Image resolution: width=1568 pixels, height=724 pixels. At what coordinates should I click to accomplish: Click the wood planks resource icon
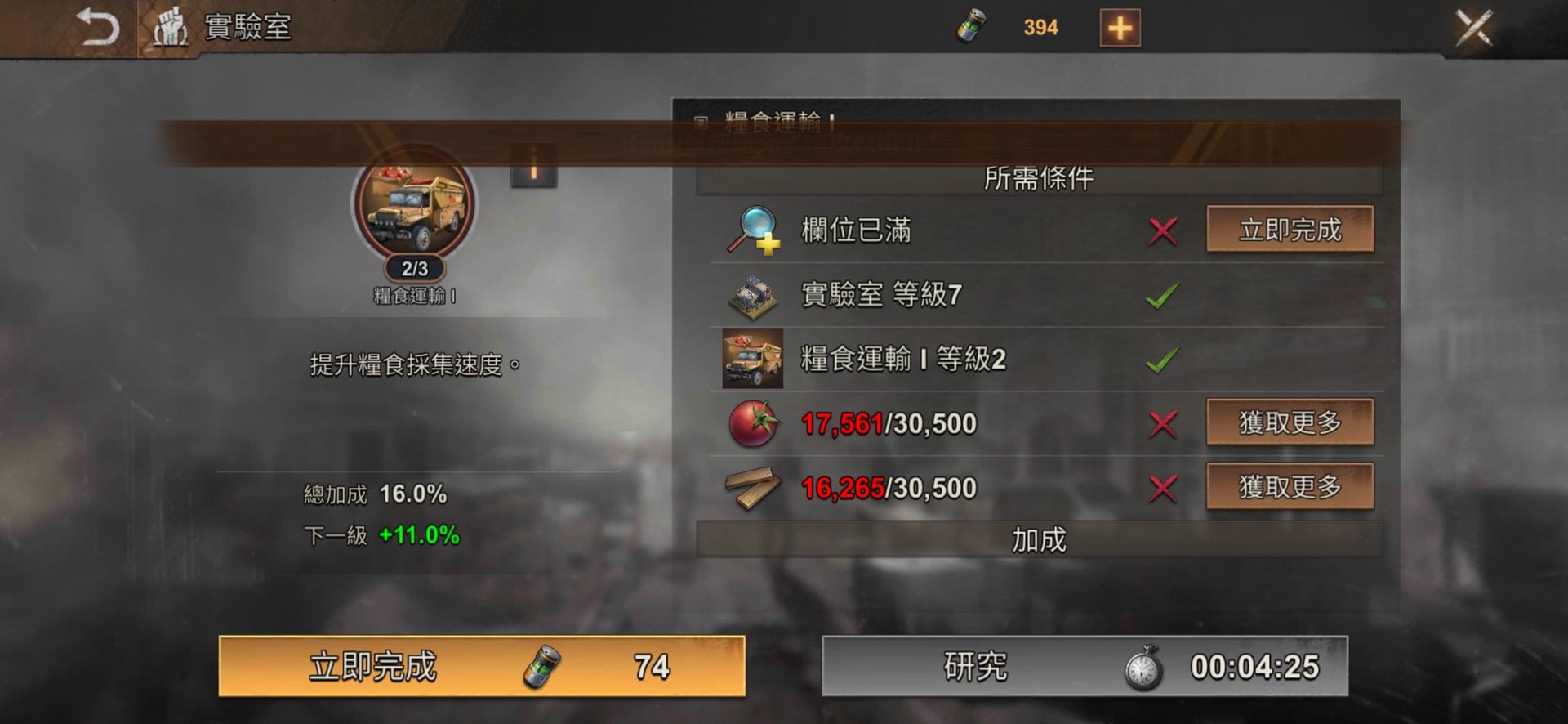tap(753, 488)
